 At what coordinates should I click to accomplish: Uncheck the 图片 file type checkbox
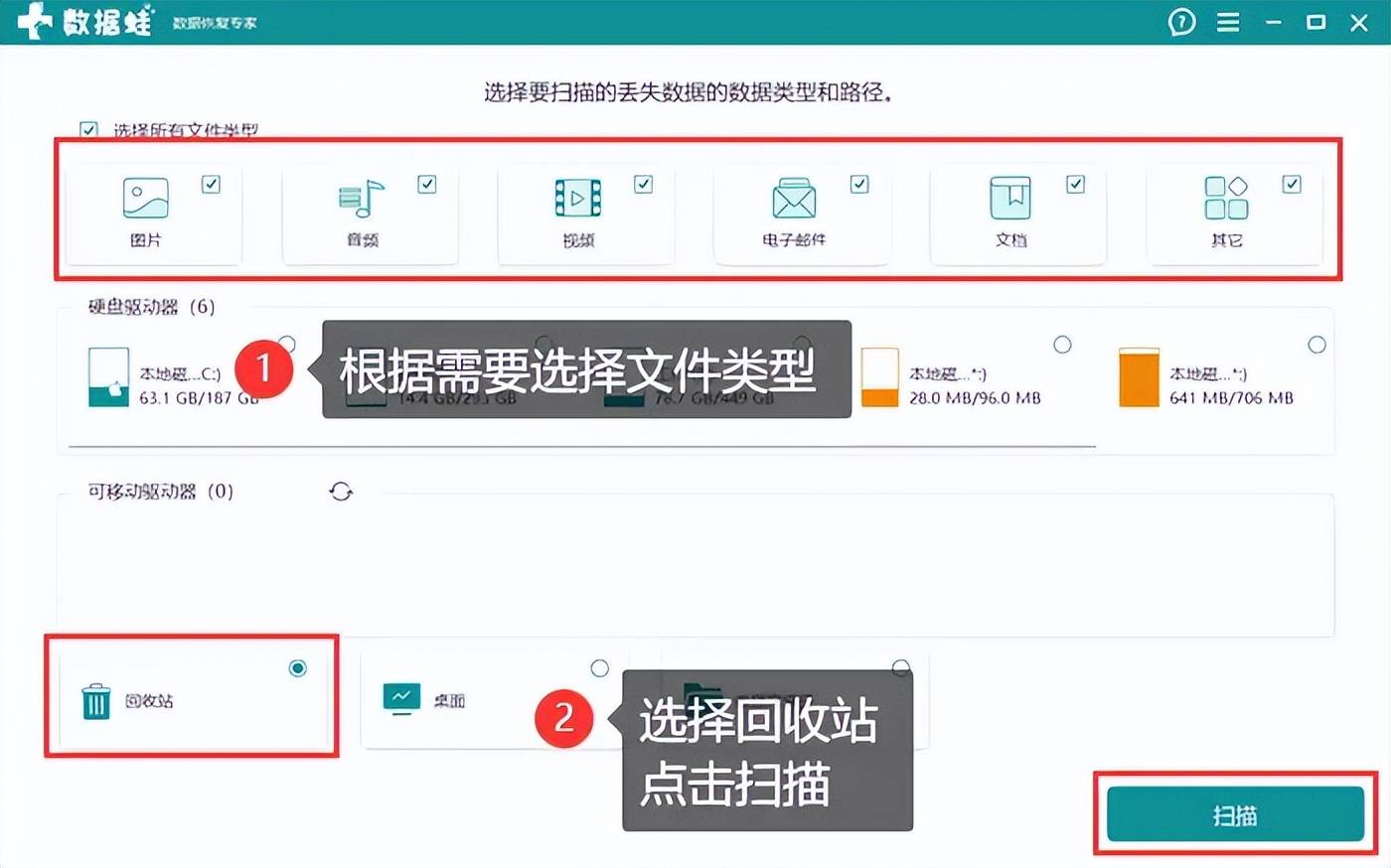coord(211,183)
